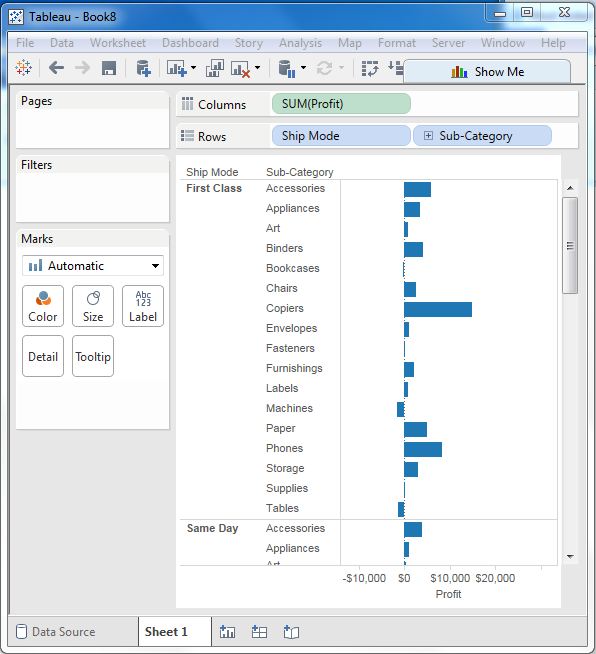Click the Save floppy disk icon
This screenshot has width=596, height=654.
click(x=109, y=68)
